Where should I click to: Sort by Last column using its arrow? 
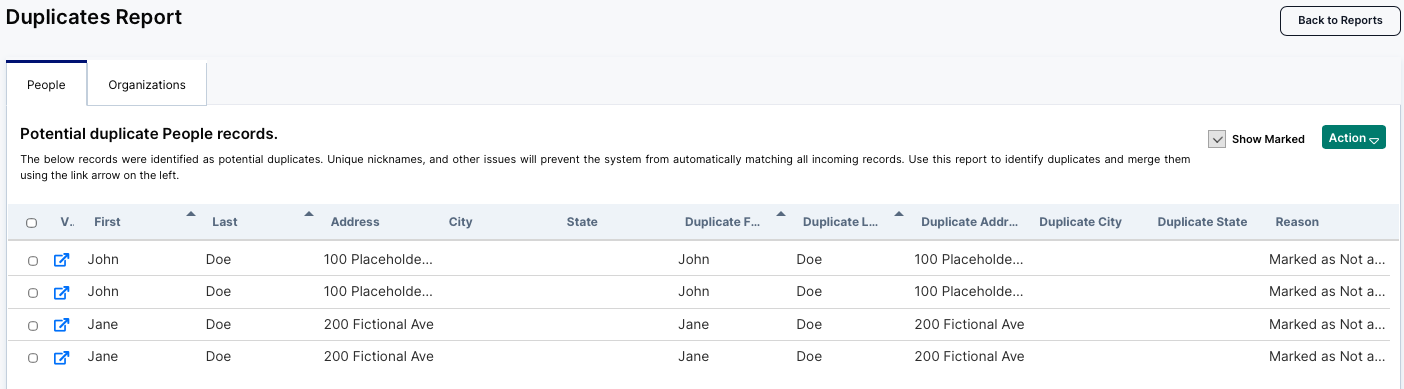click(309, 213)
